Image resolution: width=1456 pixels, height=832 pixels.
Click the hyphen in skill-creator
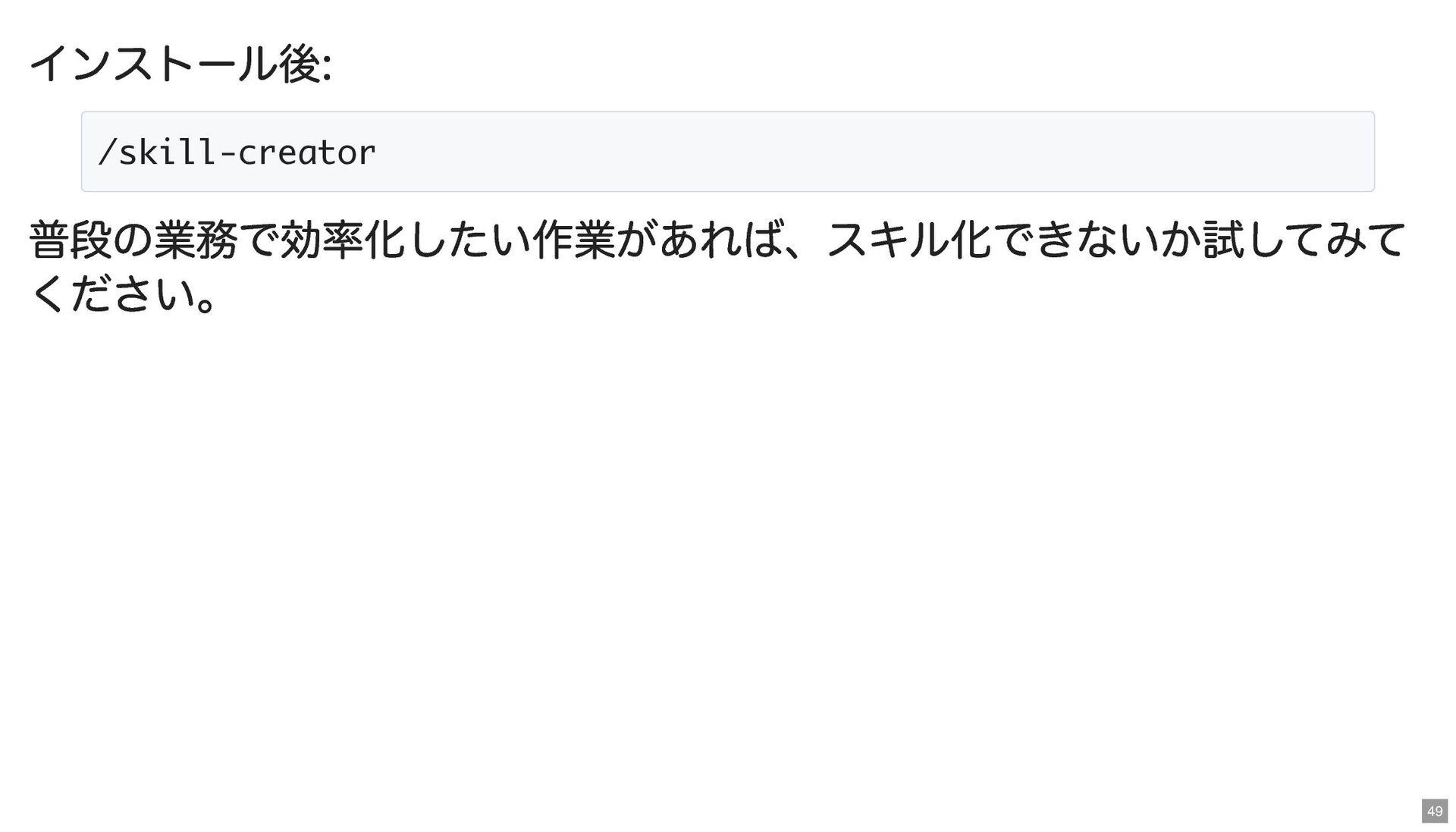(227, 154)
